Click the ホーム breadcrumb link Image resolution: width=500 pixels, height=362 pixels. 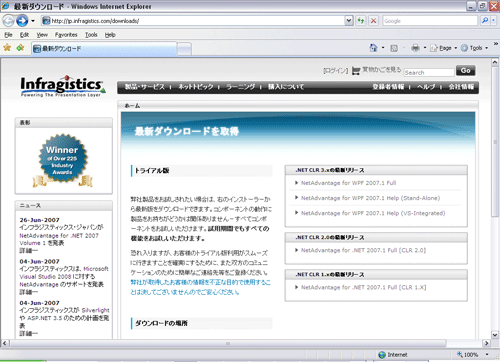pyautogui.click(x=132, y=106)
